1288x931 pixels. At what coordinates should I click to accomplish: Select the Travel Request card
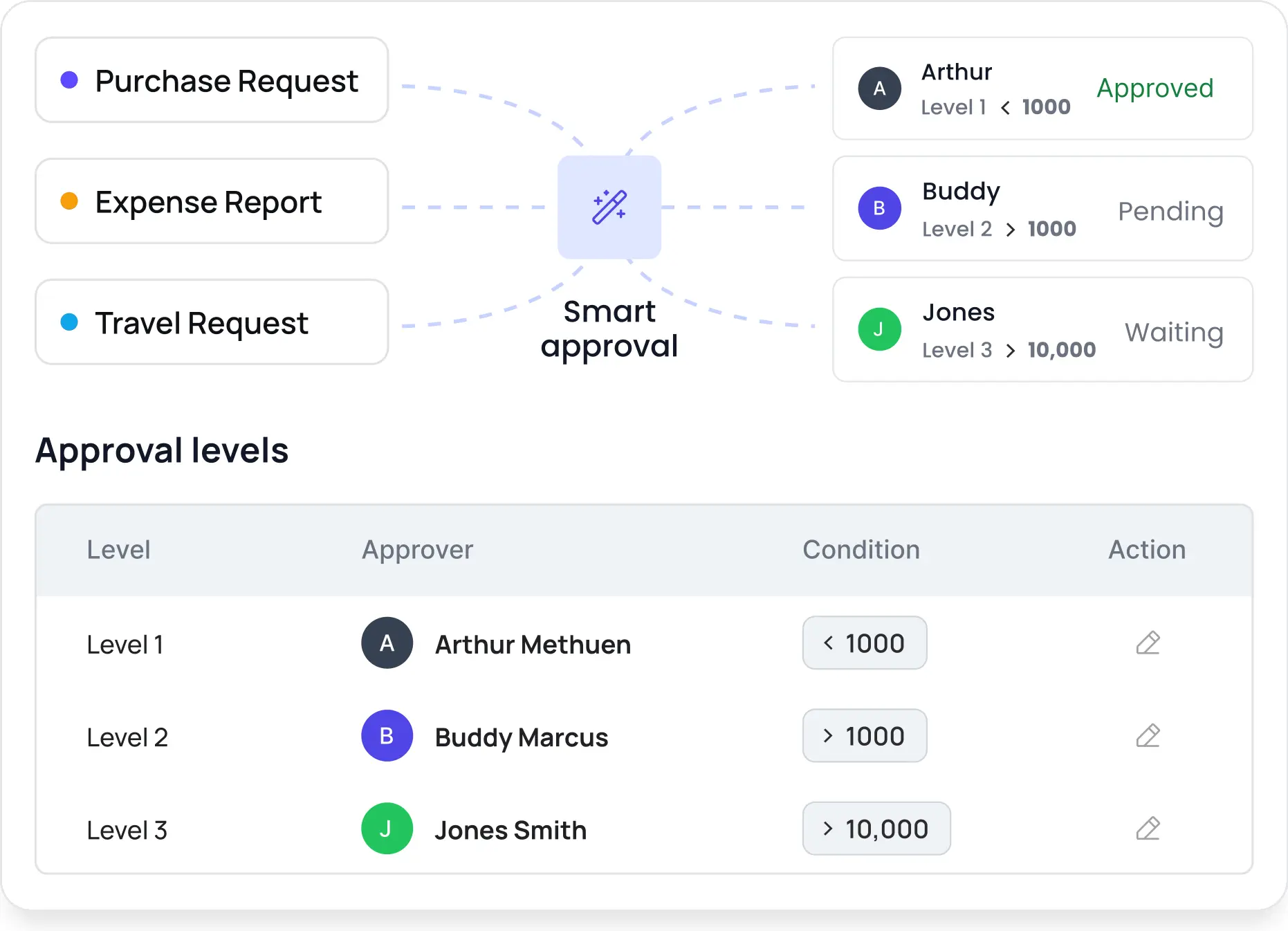[x=212, y=322]
